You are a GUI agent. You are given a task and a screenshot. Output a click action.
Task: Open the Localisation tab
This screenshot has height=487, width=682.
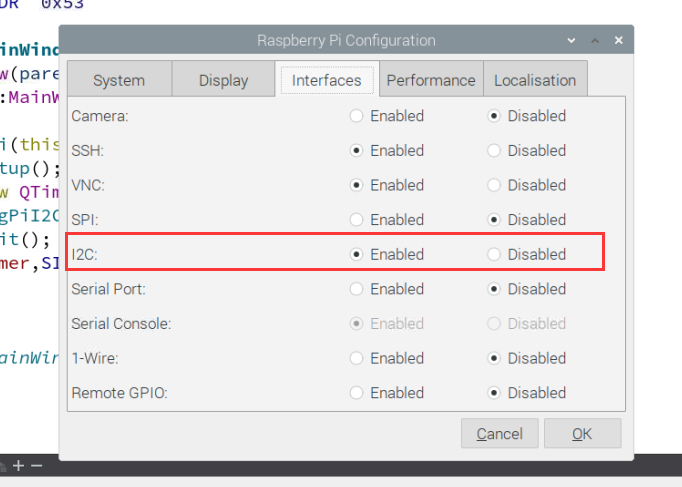click(535, 80)
